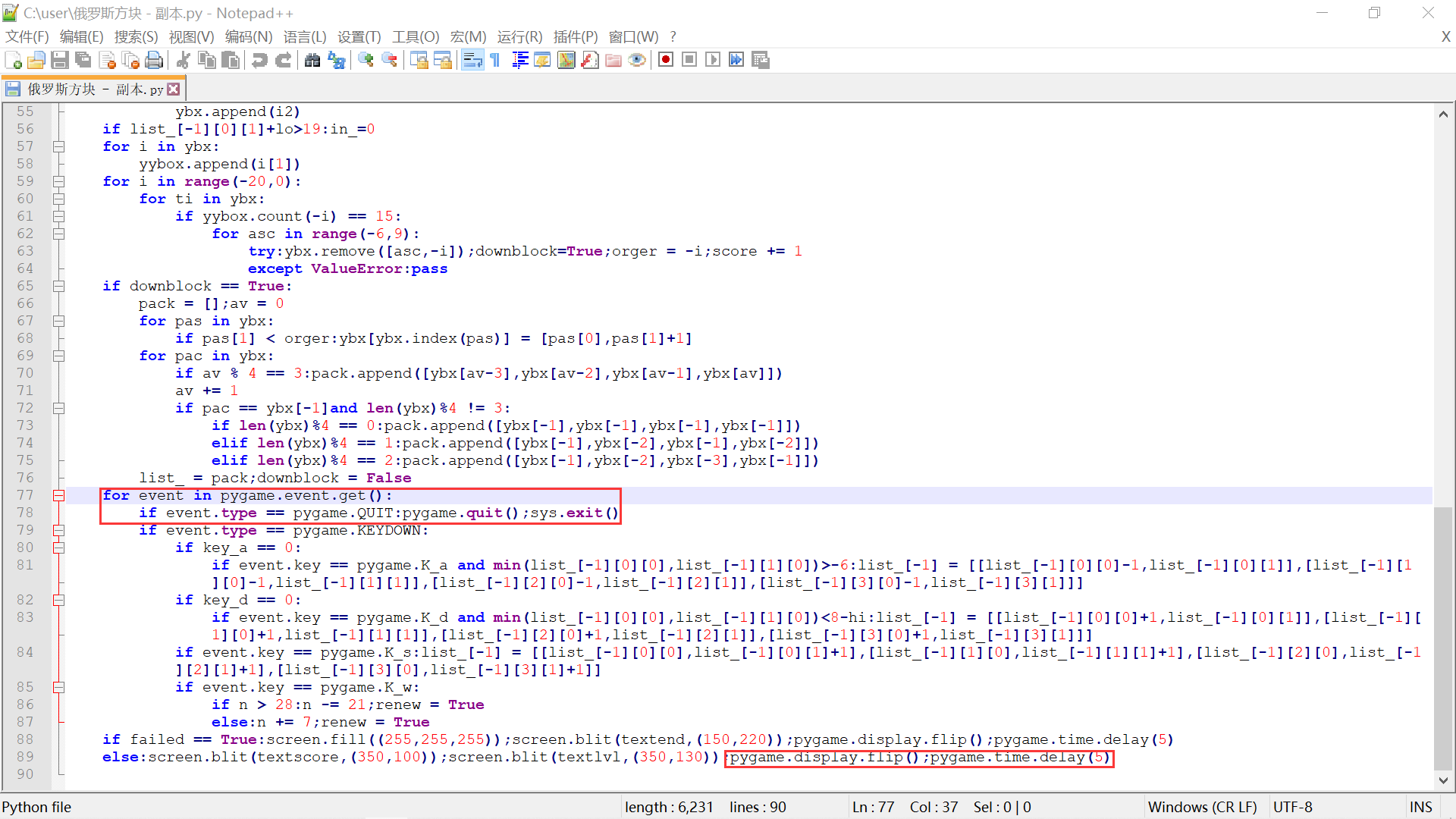Click the scrollbar up arrow
This screenshot has width=1456, height=819.
(1443, 115)
